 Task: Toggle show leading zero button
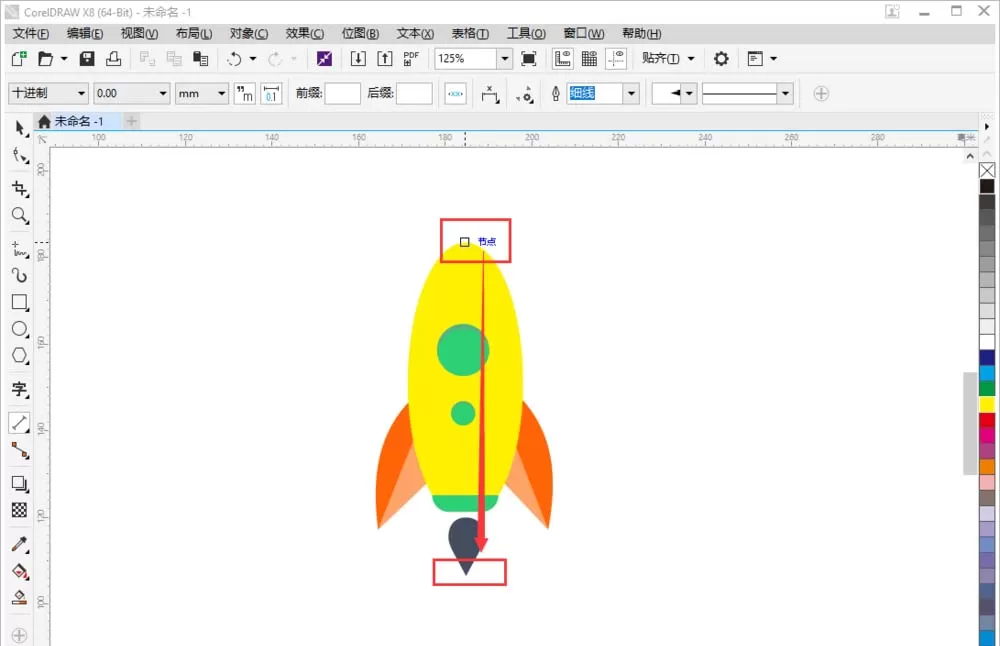271,94
